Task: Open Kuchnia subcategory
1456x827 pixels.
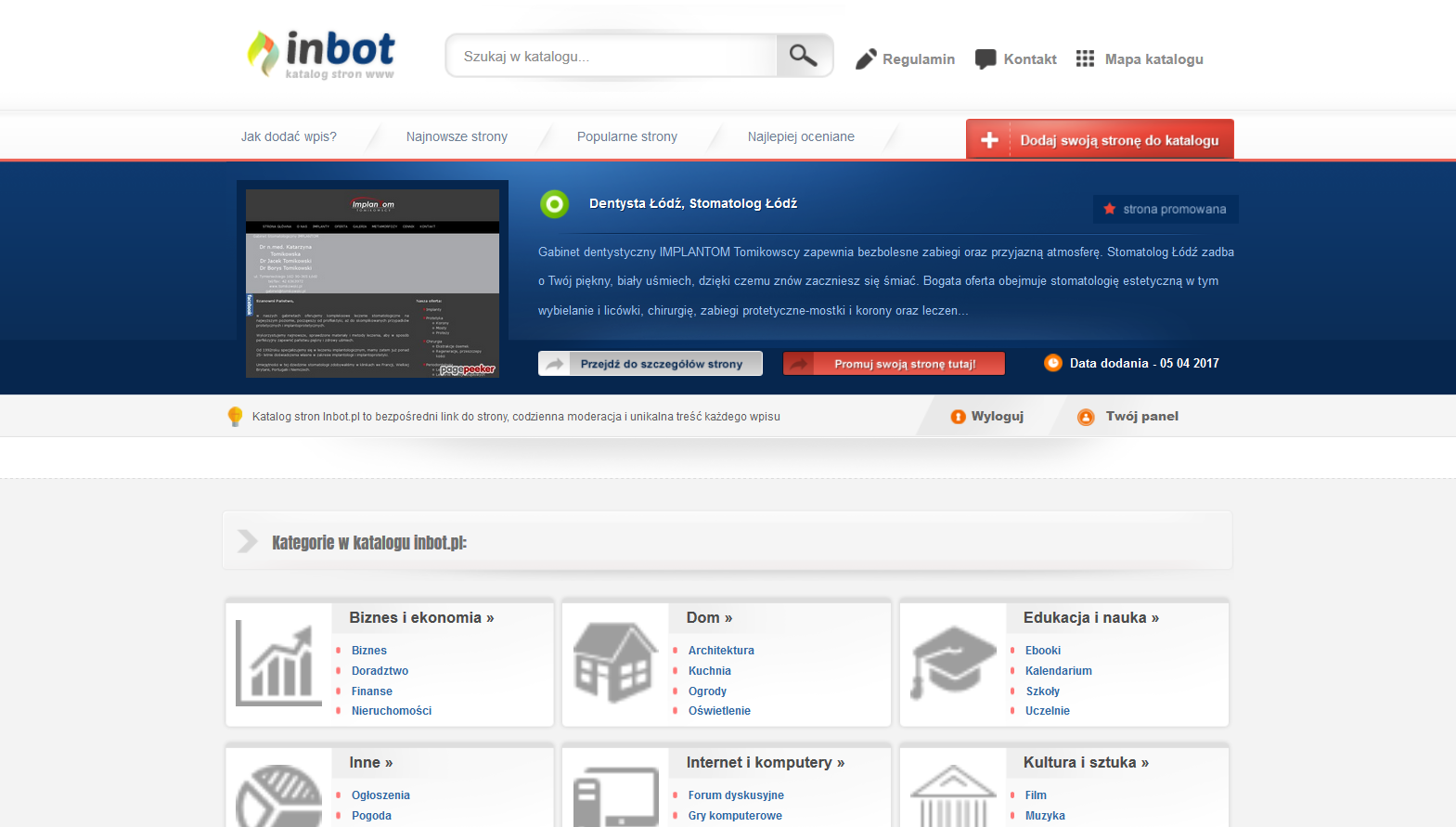Action: click(710, 671)
